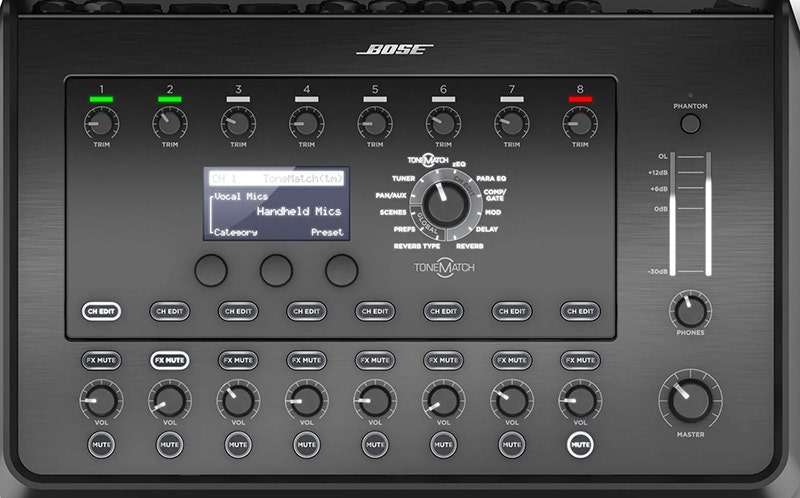The image size is (800, 498).
Task: Click the BOSE logo
Action: pos(394,49)
